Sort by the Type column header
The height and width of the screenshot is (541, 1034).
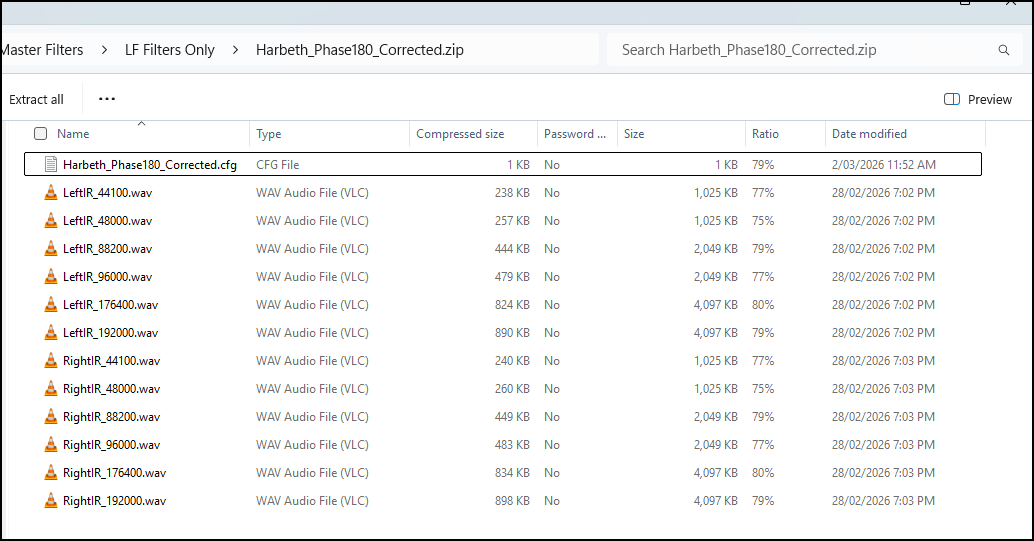tap(269, 134)
